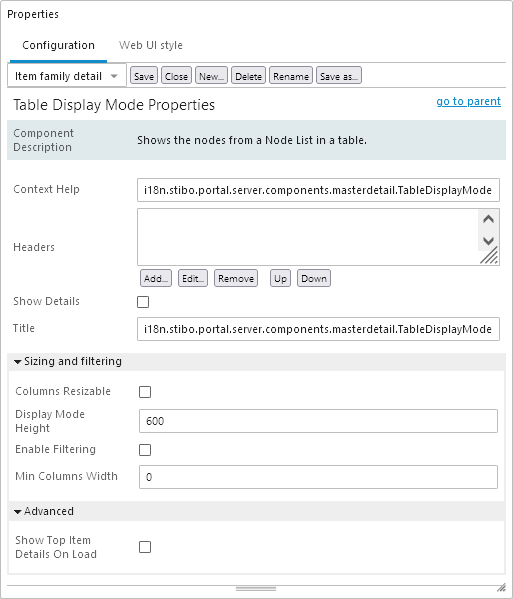Click the Display Mode Height field
This screenshot has height=599, width=513.
[x=318, y=421]
